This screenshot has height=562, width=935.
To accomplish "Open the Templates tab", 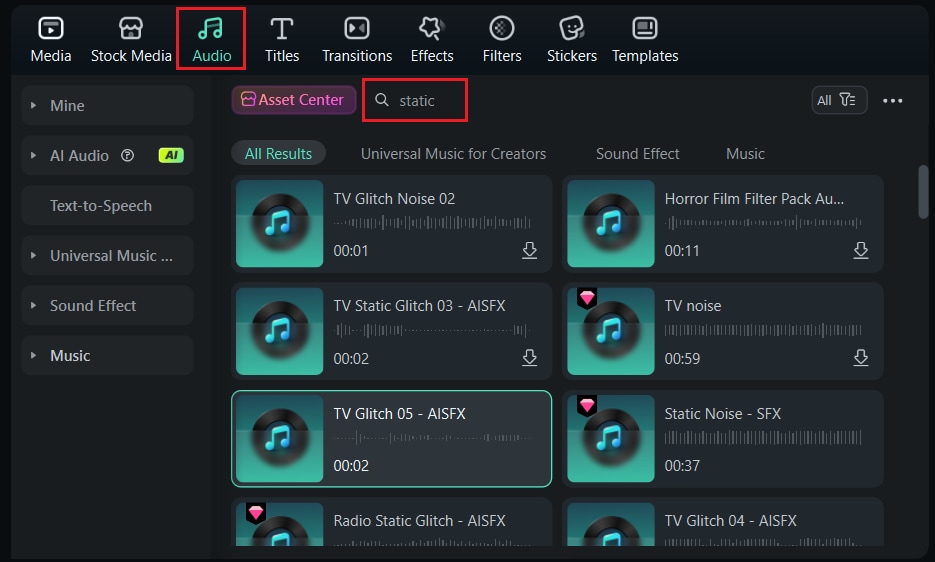I will coord(645,39).
